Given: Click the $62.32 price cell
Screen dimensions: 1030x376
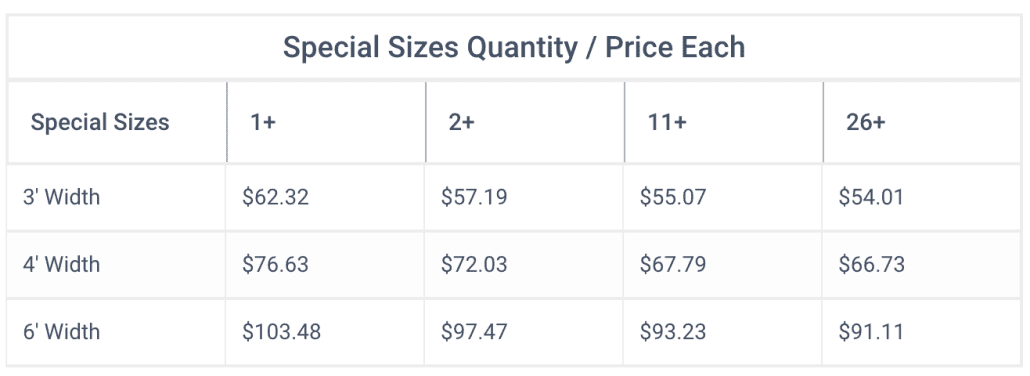Looking at the screenshot, I should pyautogui.click(x=275, y=197).
